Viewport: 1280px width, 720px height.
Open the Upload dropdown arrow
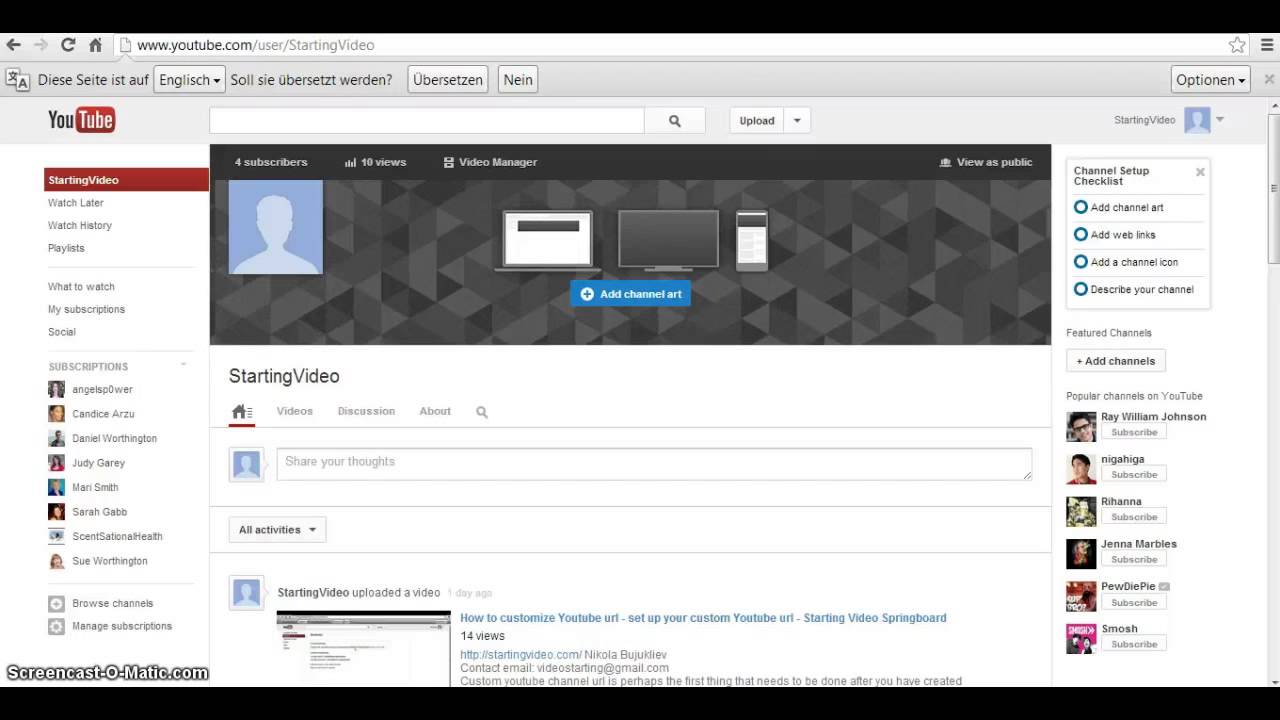point(796,119)
